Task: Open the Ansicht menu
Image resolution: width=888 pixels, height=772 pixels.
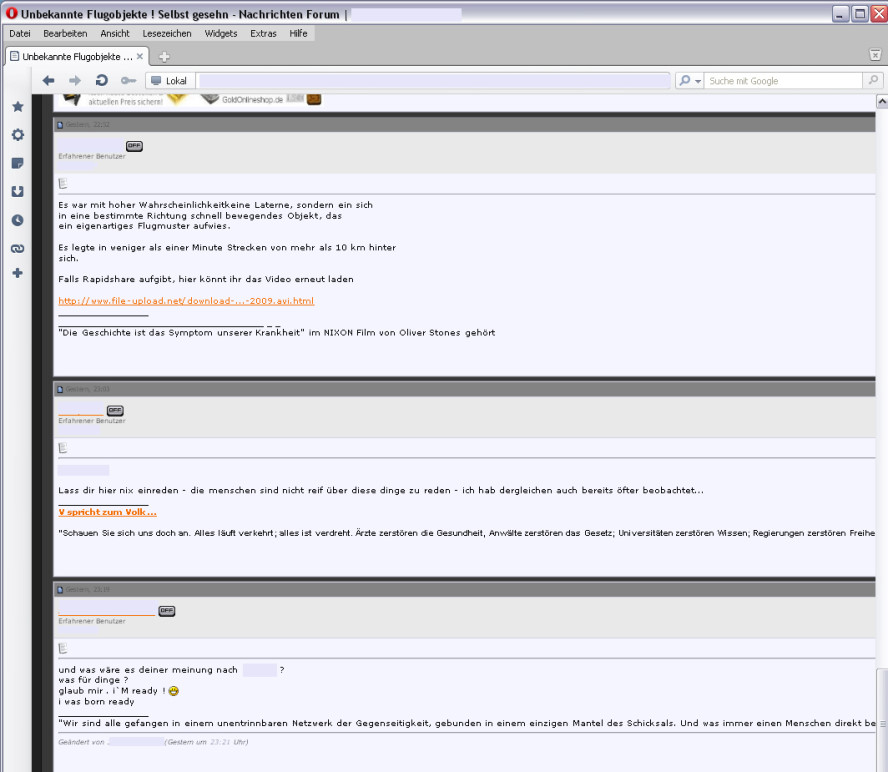Action: [x=115, y=33]
